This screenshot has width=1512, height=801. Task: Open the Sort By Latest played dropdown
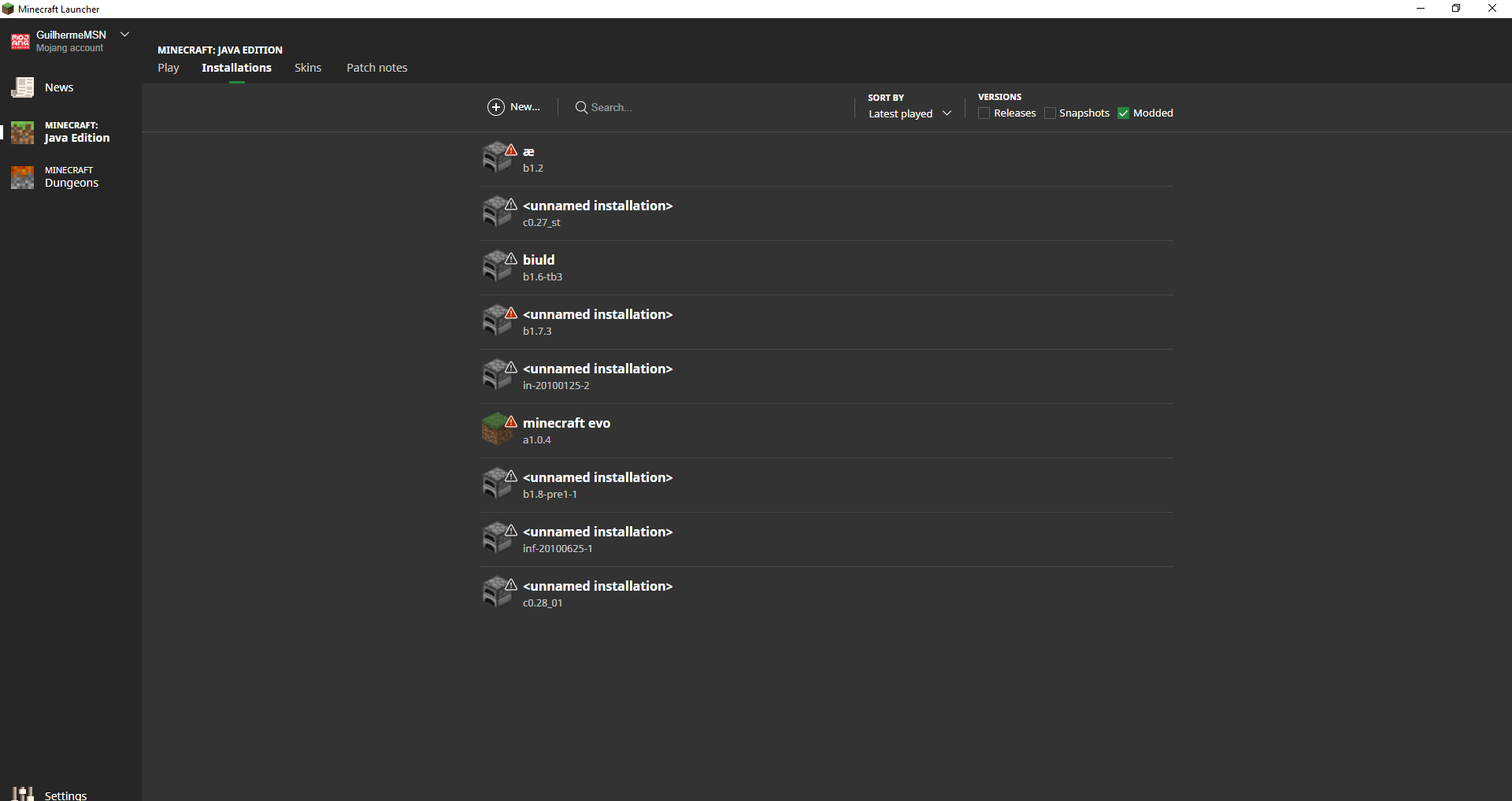click(x=910, y=113)
